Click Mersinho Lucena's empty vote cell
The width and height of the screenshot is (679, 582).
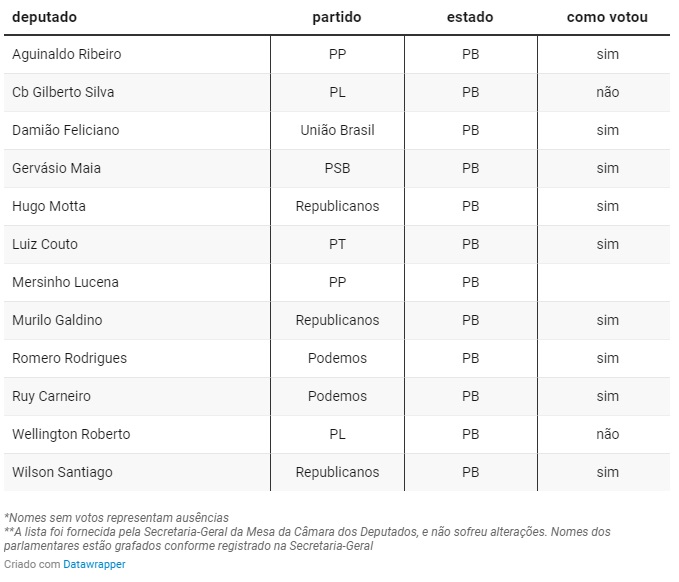point(607,282)
